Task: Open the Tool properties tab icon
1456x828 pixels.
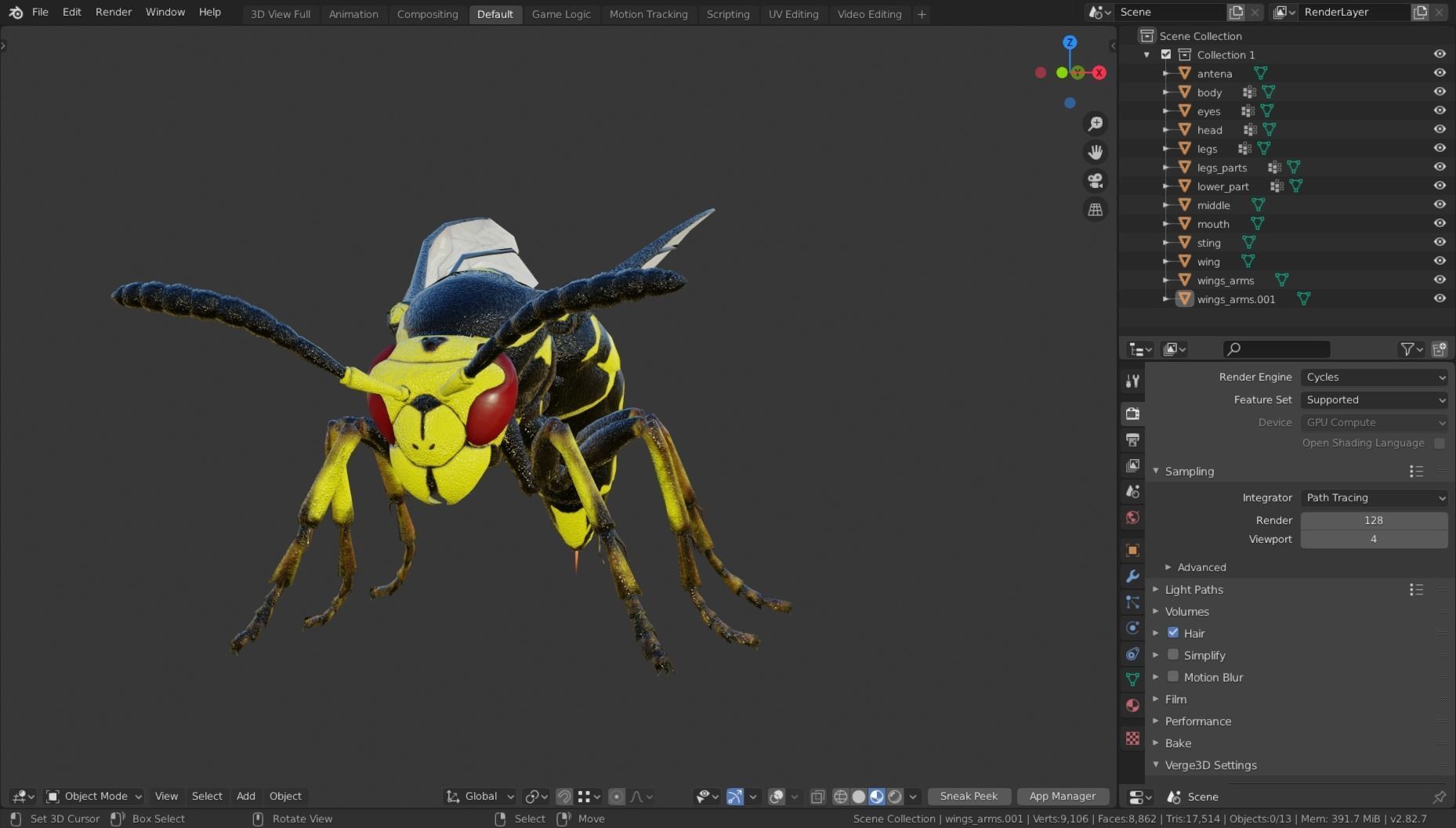Action: (1132, 381)
